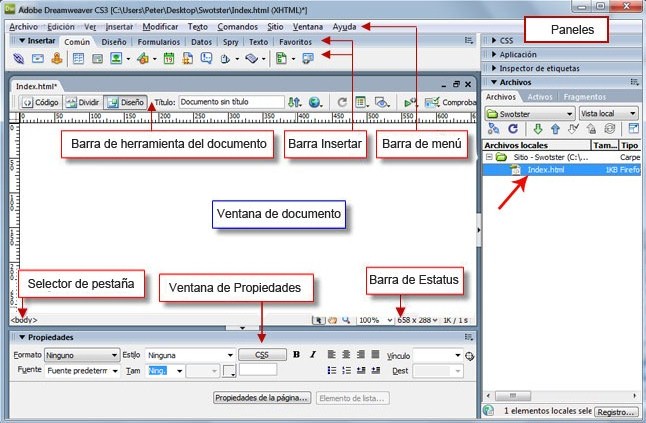Viewport: 646px width, 423px height.
Task: Open the Modificar menu
Action: [160, 27]
